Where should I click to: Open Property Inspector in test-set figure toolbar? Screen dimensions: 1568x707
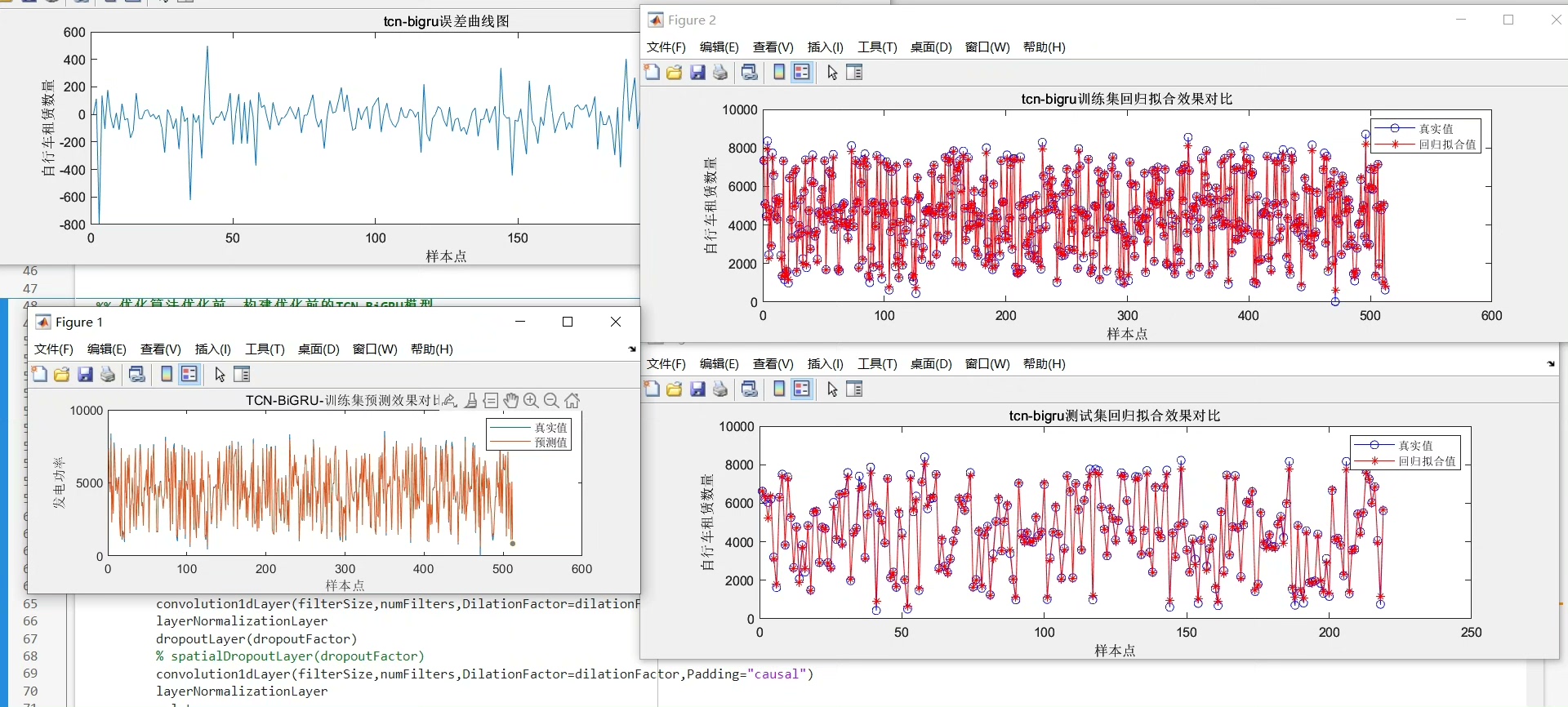[854, 389]
